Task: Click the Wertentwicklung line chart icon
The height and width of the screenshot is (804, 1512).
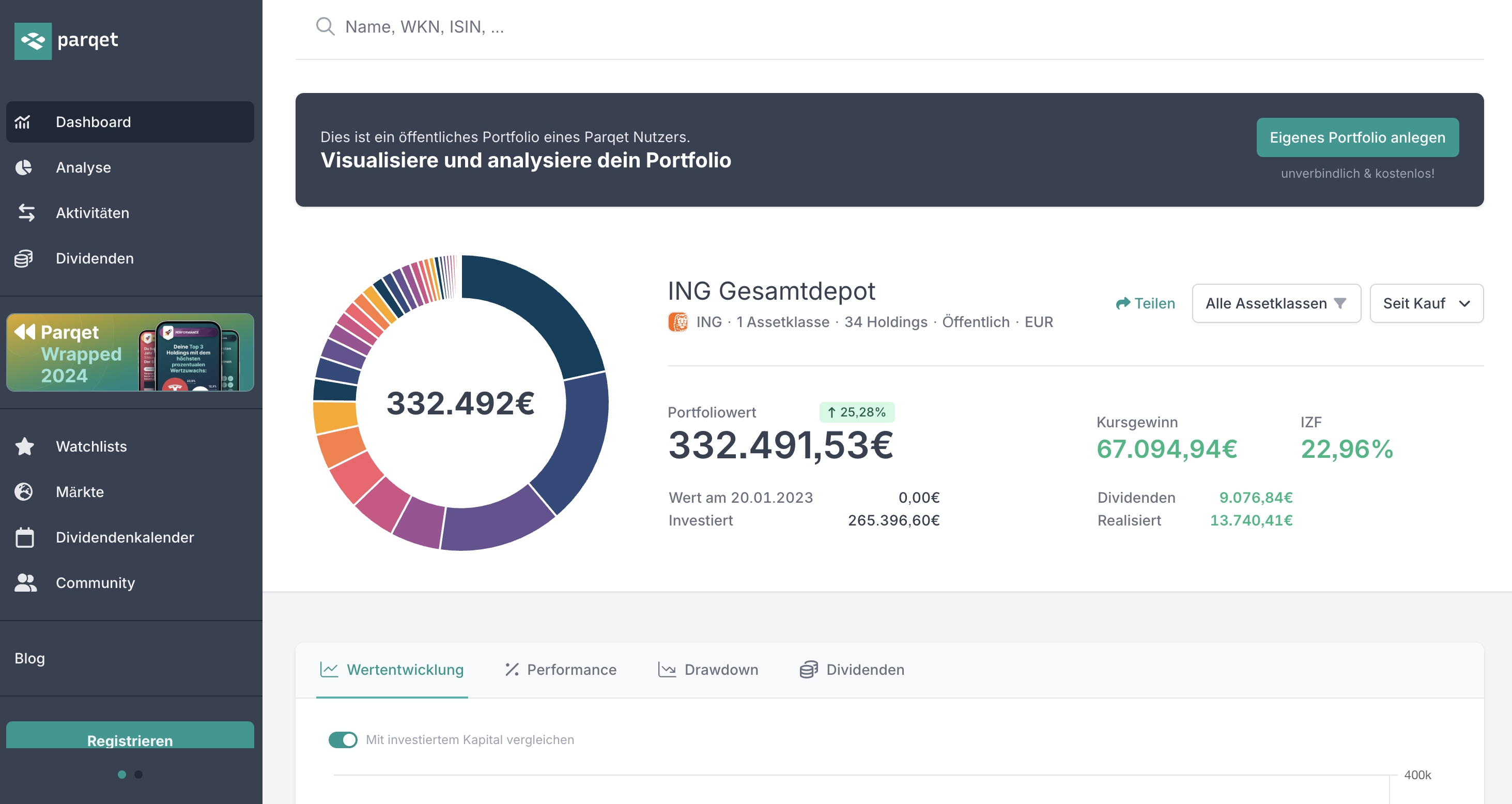Action: point(329,669)
